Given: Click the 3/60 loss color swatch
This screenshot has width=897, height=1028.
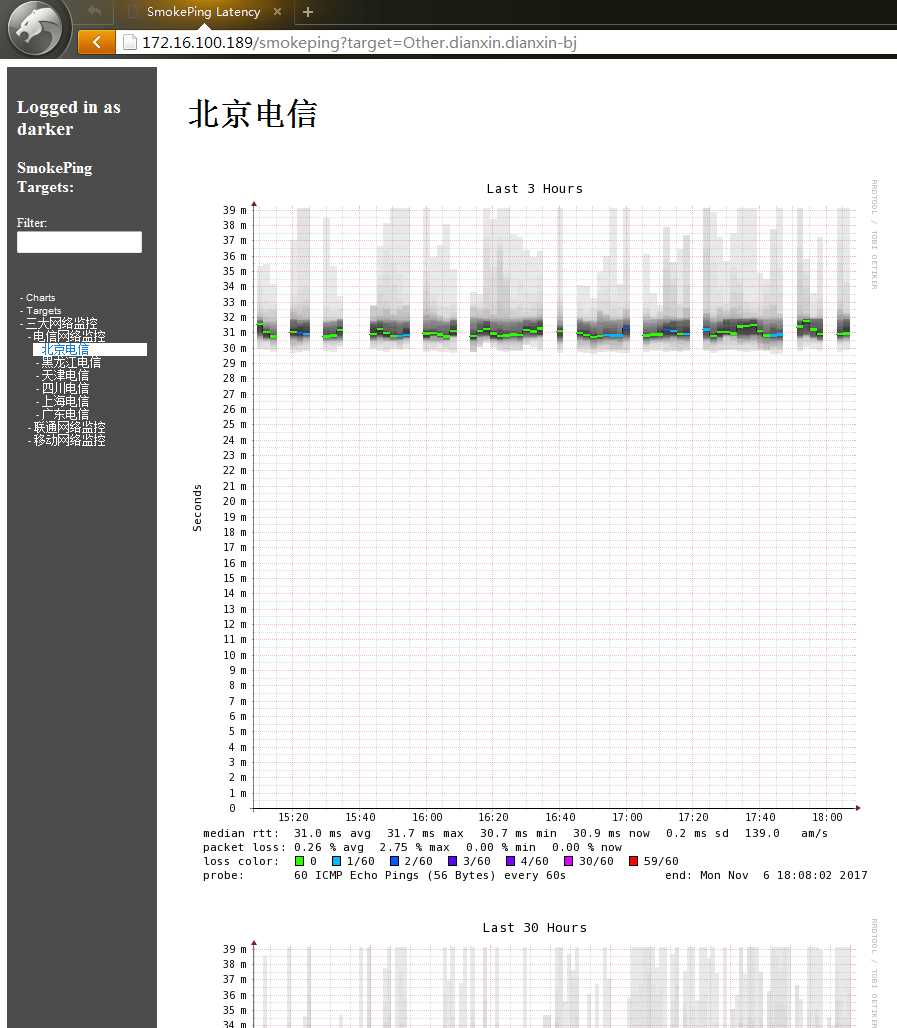Looking at the screenshot, I should pos(452,861).
